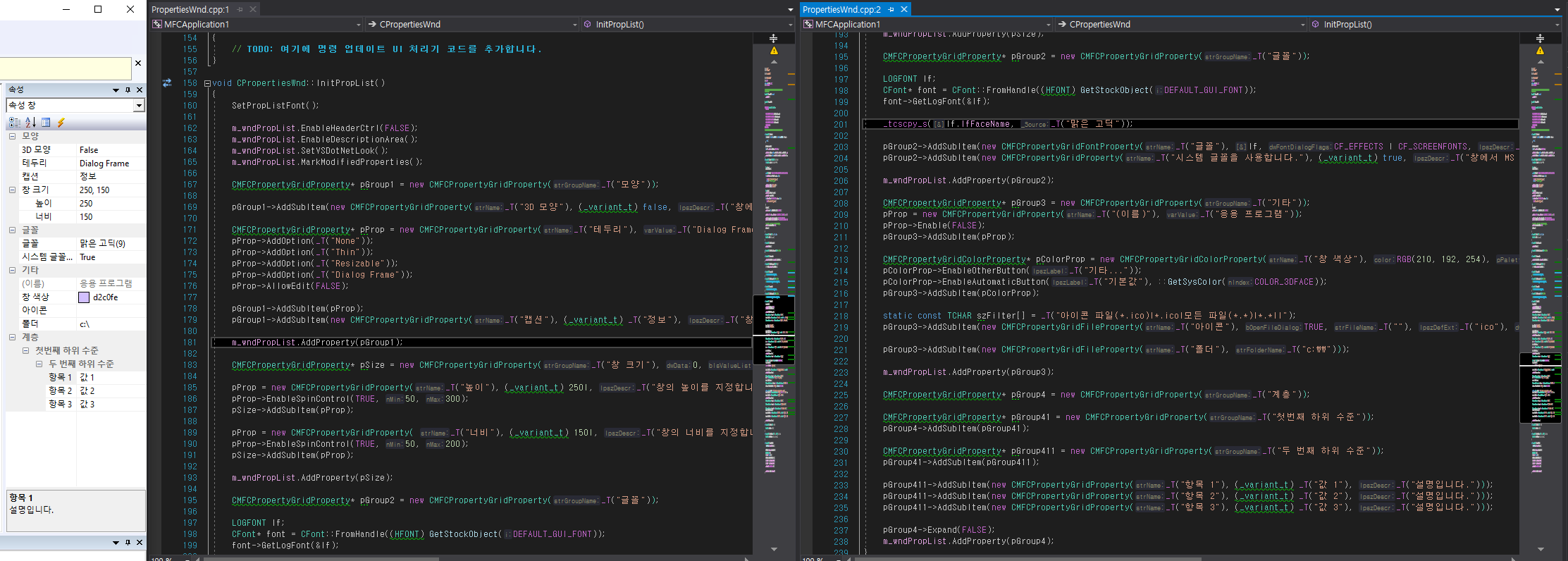Close the 속성 panel
This screenshot has width=1568, height=561.
pyautogui.click(x=140, y=90)
